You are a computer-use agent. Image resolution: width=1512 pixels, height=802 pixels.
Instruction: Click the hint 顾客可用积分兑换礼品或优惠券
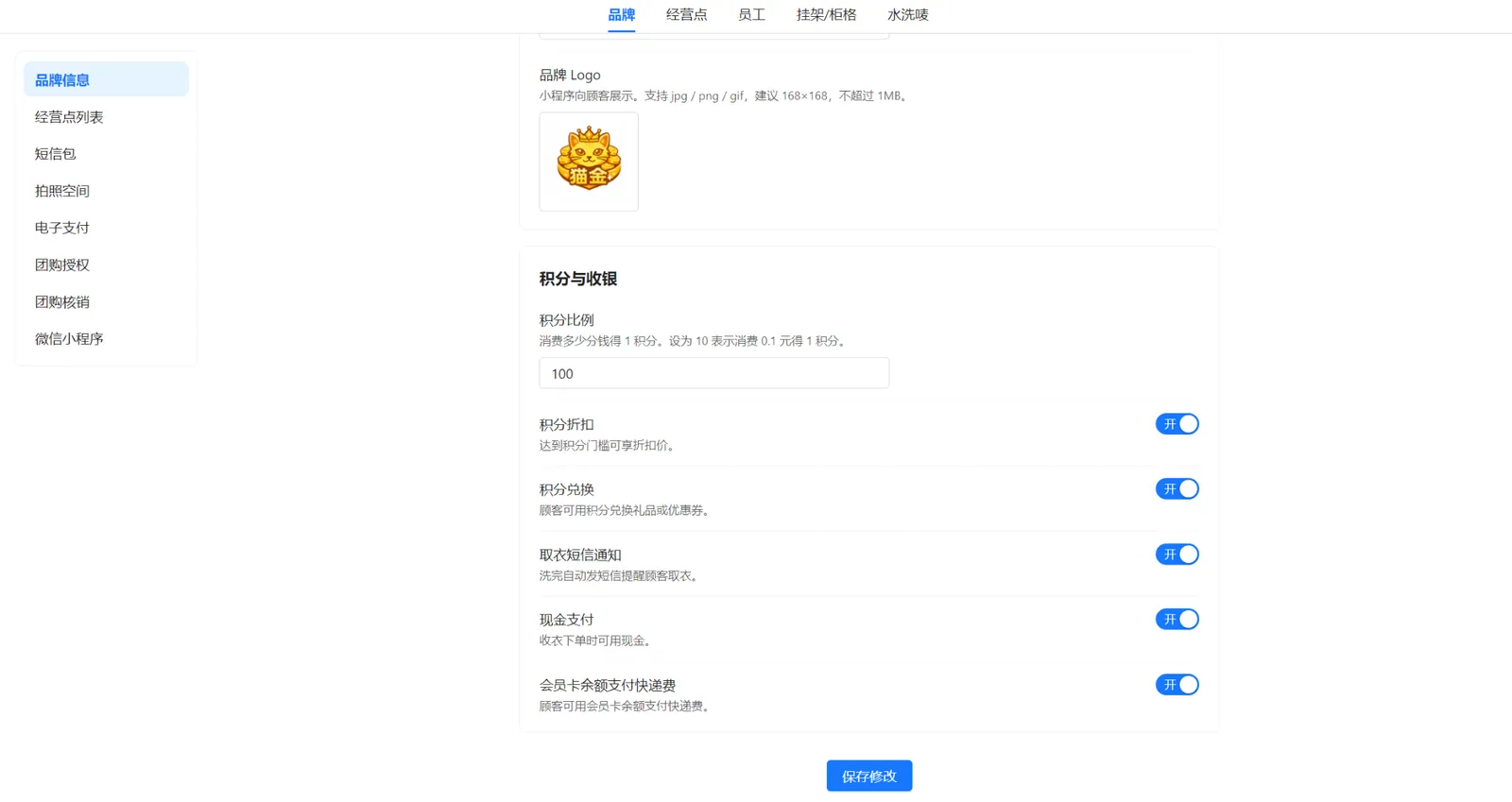click(x=626, y=510)
